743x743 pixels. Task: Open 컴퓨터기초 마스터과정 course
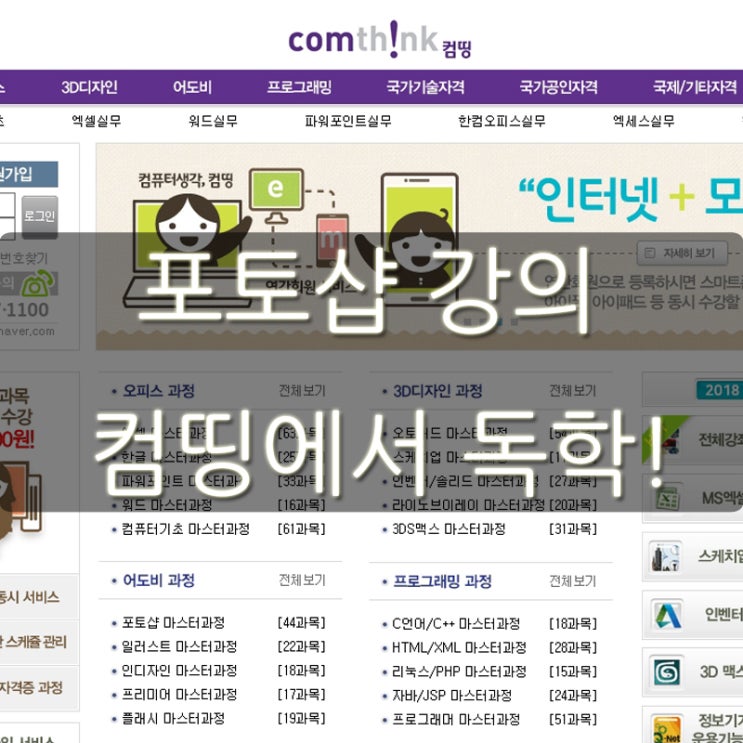pos(185,529)
